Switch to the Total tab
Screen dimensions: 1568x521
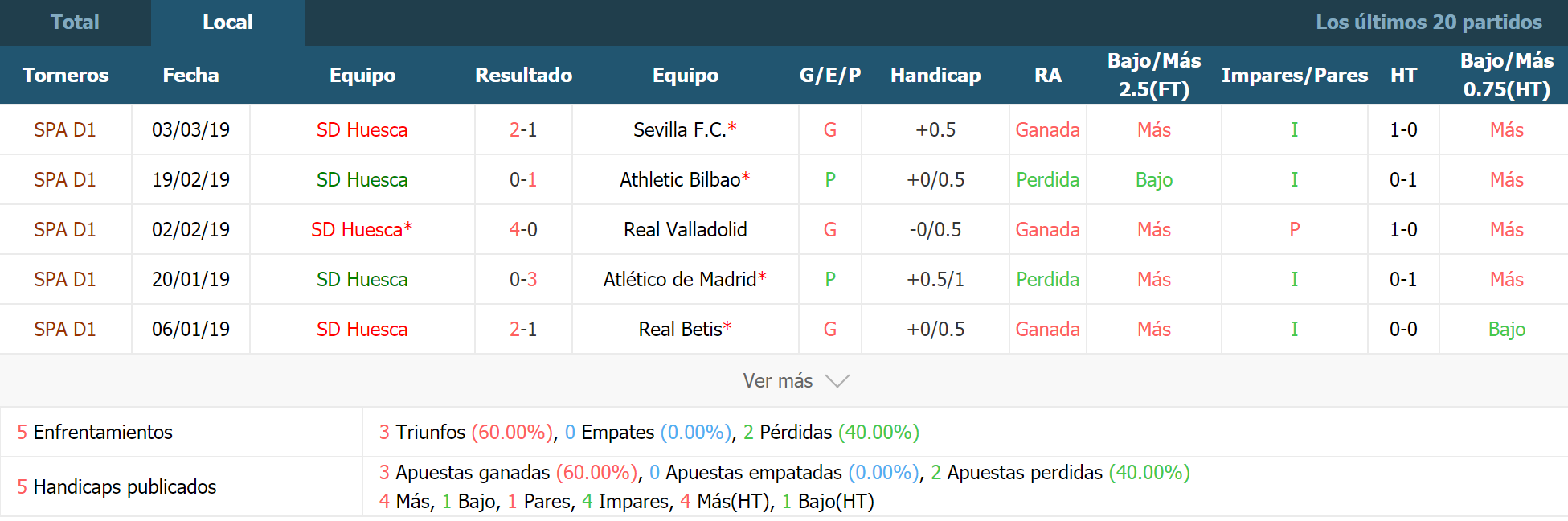coord(75,23)
